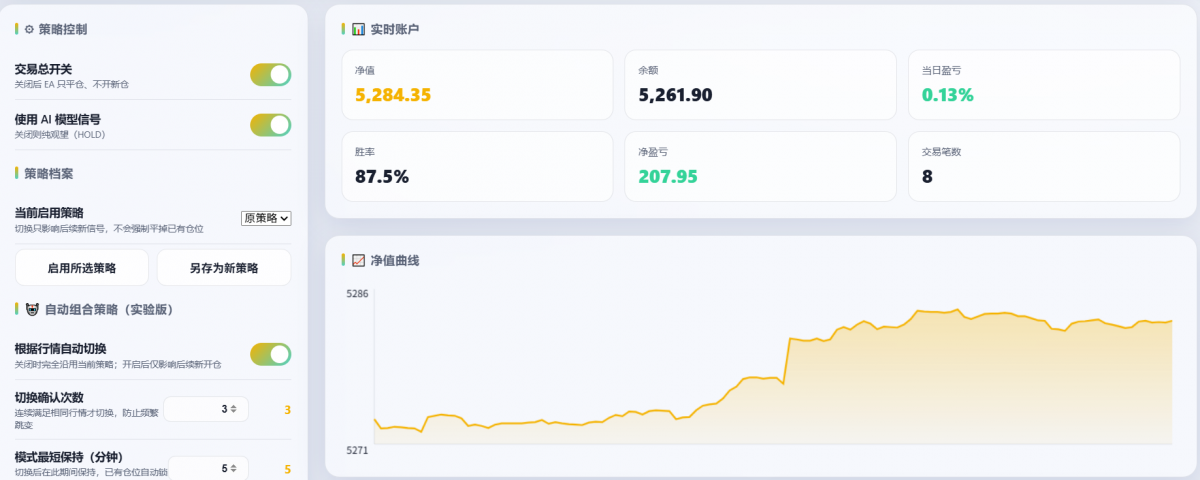Click the 交易笔数 card showing 8
The height and width of the screenshot is (480, 1200).
(x=1044, y=166)
